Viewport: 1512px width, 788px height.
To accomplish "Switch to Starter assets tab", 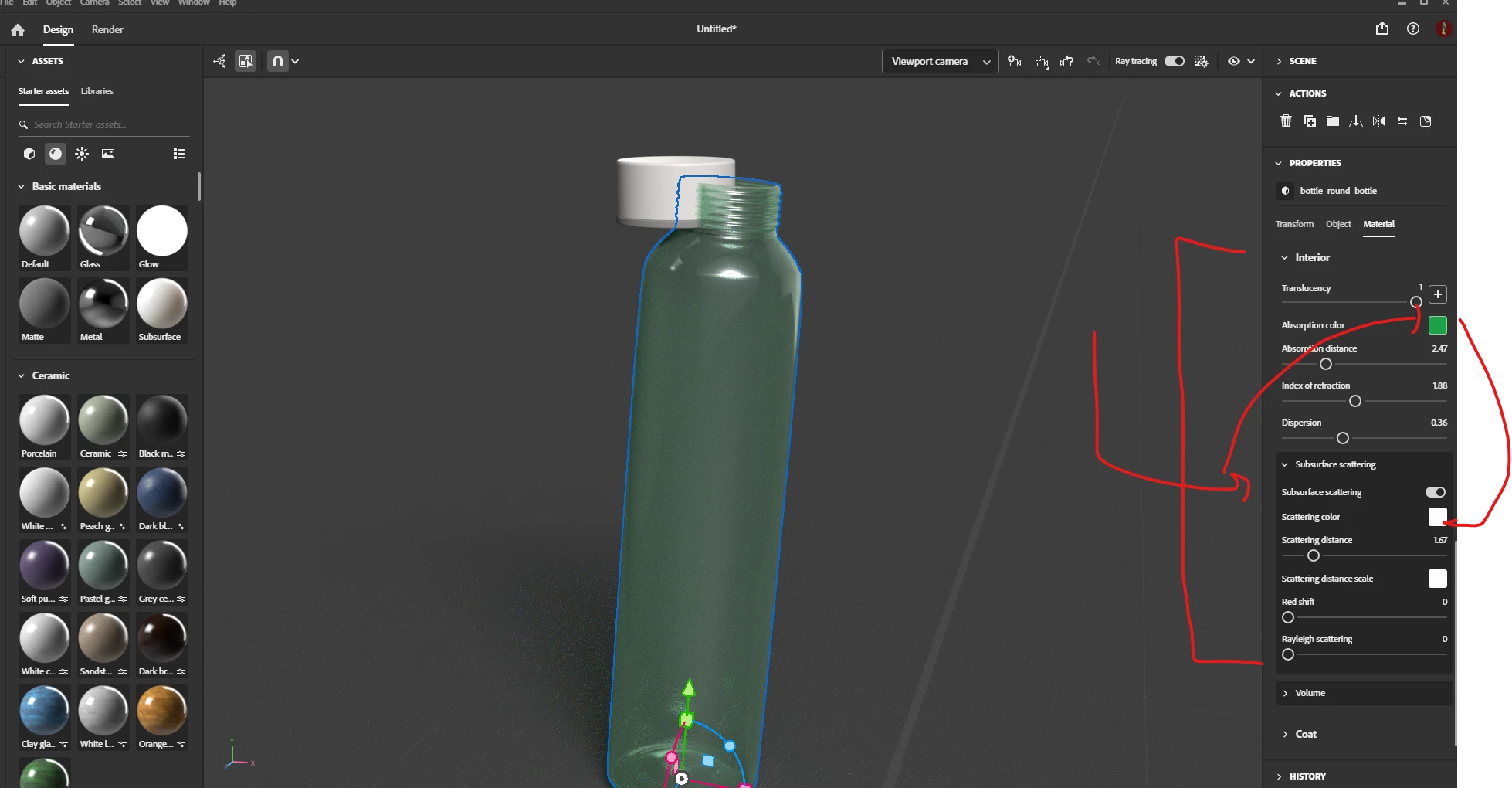I will (43, 91).
